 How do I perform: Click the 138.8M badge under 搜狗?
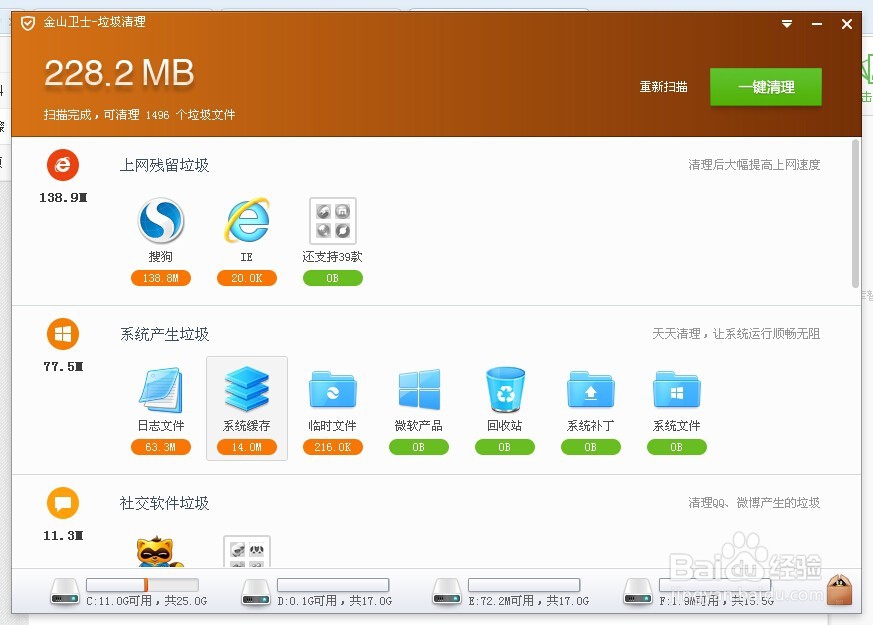[x=161, y=278]
